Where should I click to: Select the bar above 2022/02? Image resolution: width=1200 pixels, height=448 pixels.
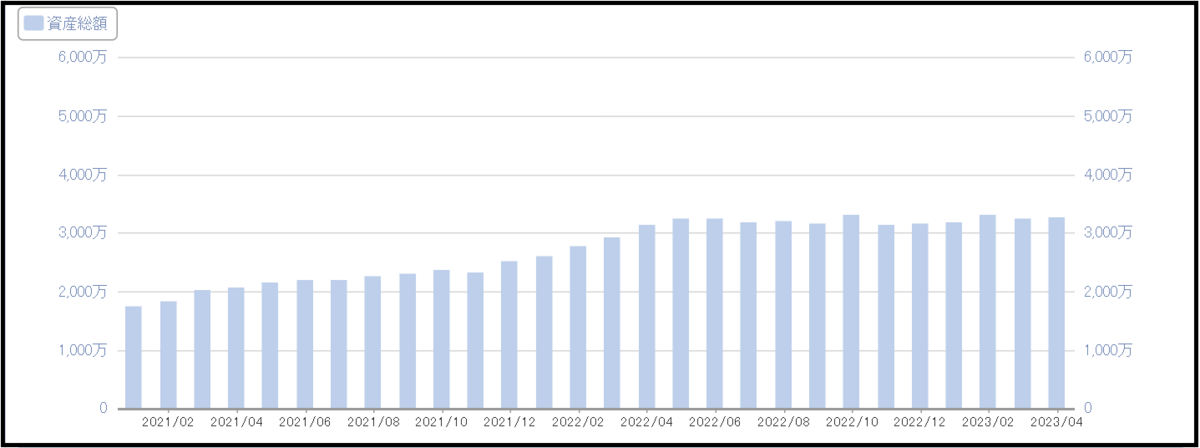(x=578, y=327)
